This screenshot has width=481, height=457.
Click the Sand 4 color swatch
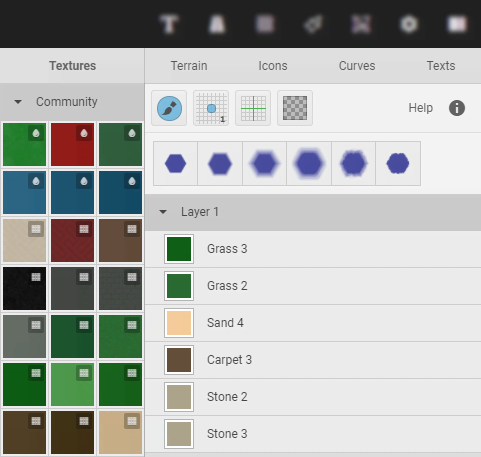pyautogui.click(x=179, y=323)
